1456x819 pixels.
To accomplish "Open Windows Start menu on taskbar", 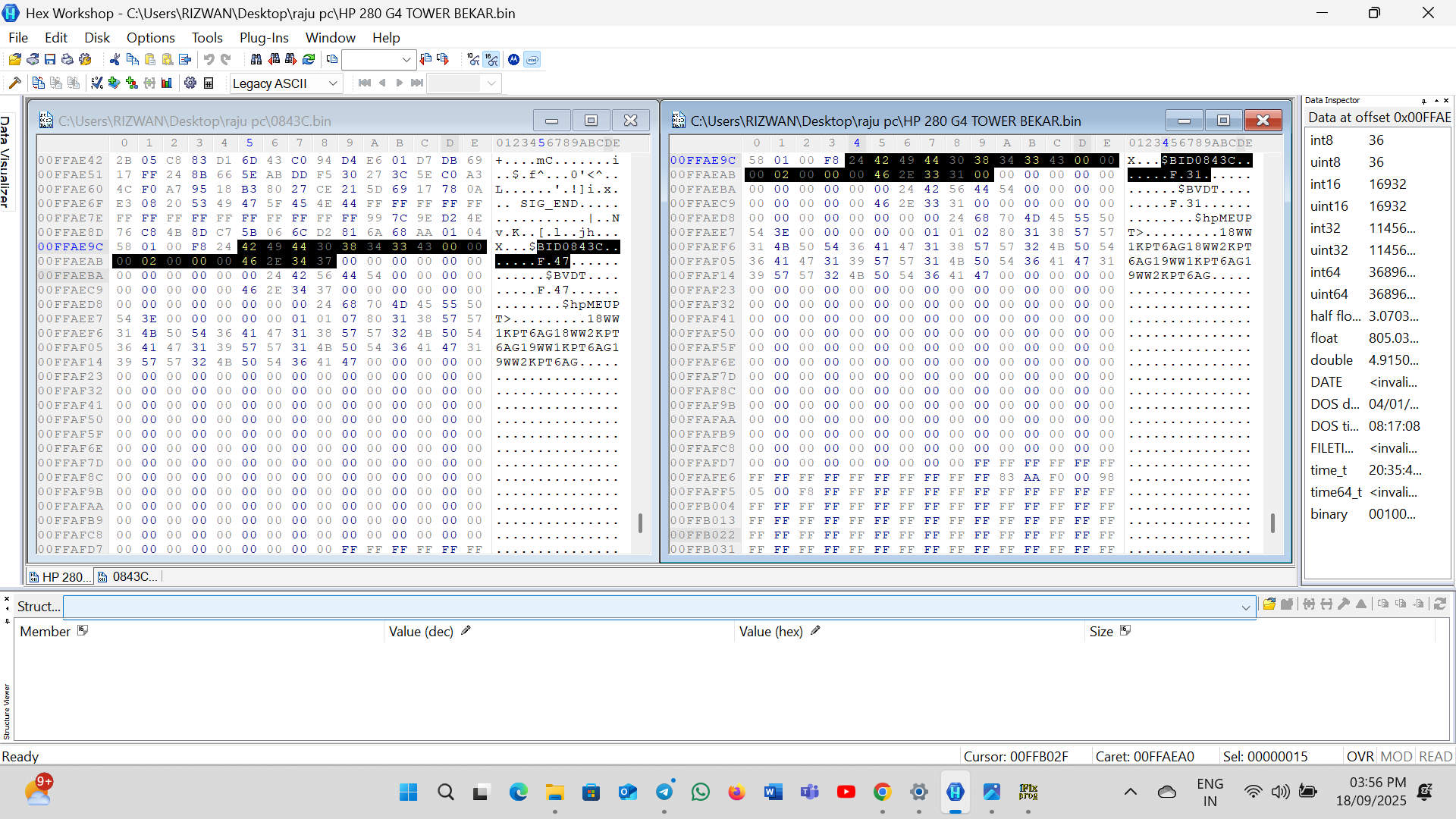I will pos(408,792).
